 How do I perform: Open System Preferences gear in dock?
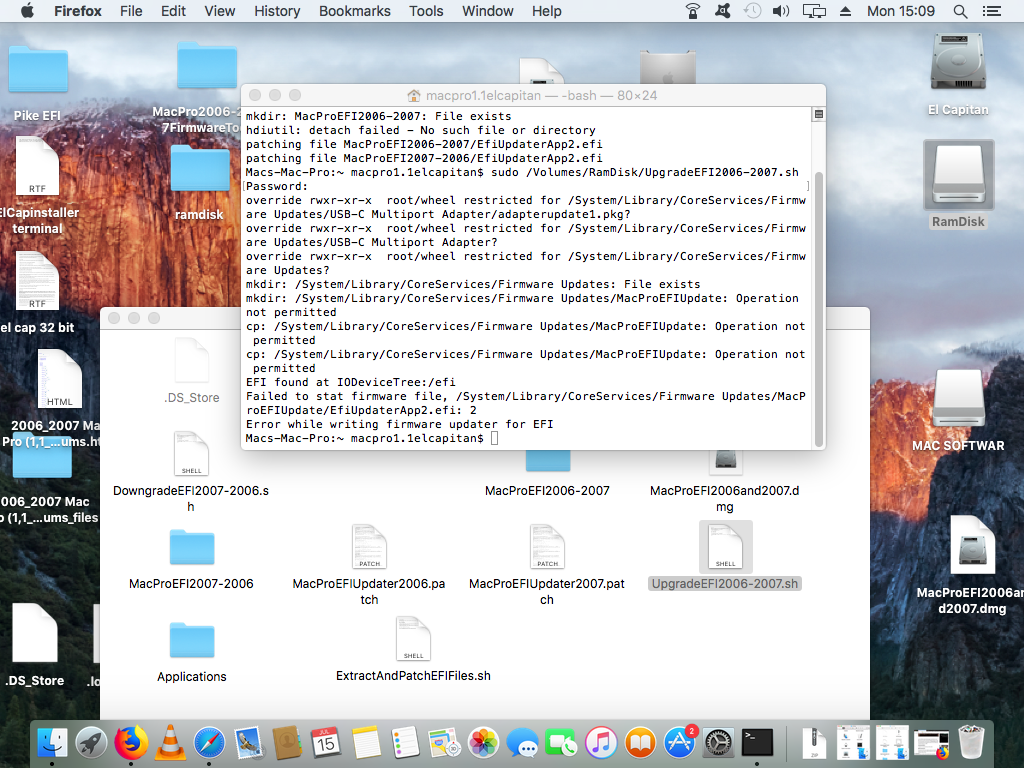718,743
